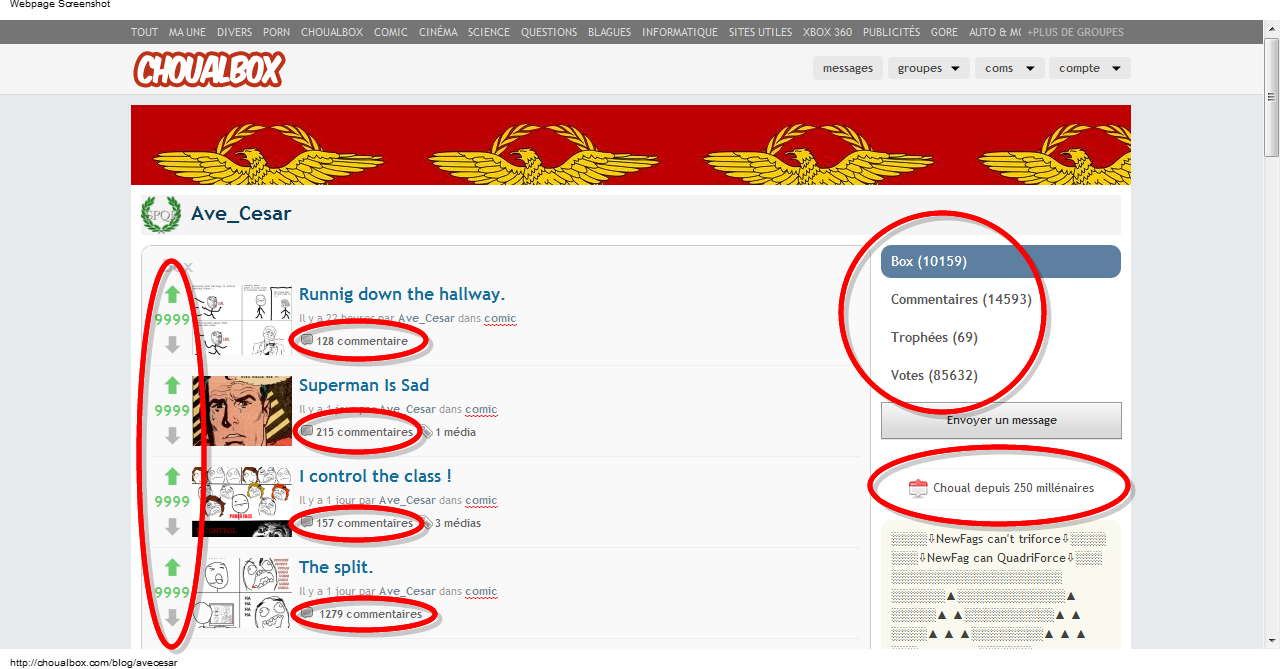Click the "Envoyer un message" button
Screen dimensions: 1280x669
1001,420
